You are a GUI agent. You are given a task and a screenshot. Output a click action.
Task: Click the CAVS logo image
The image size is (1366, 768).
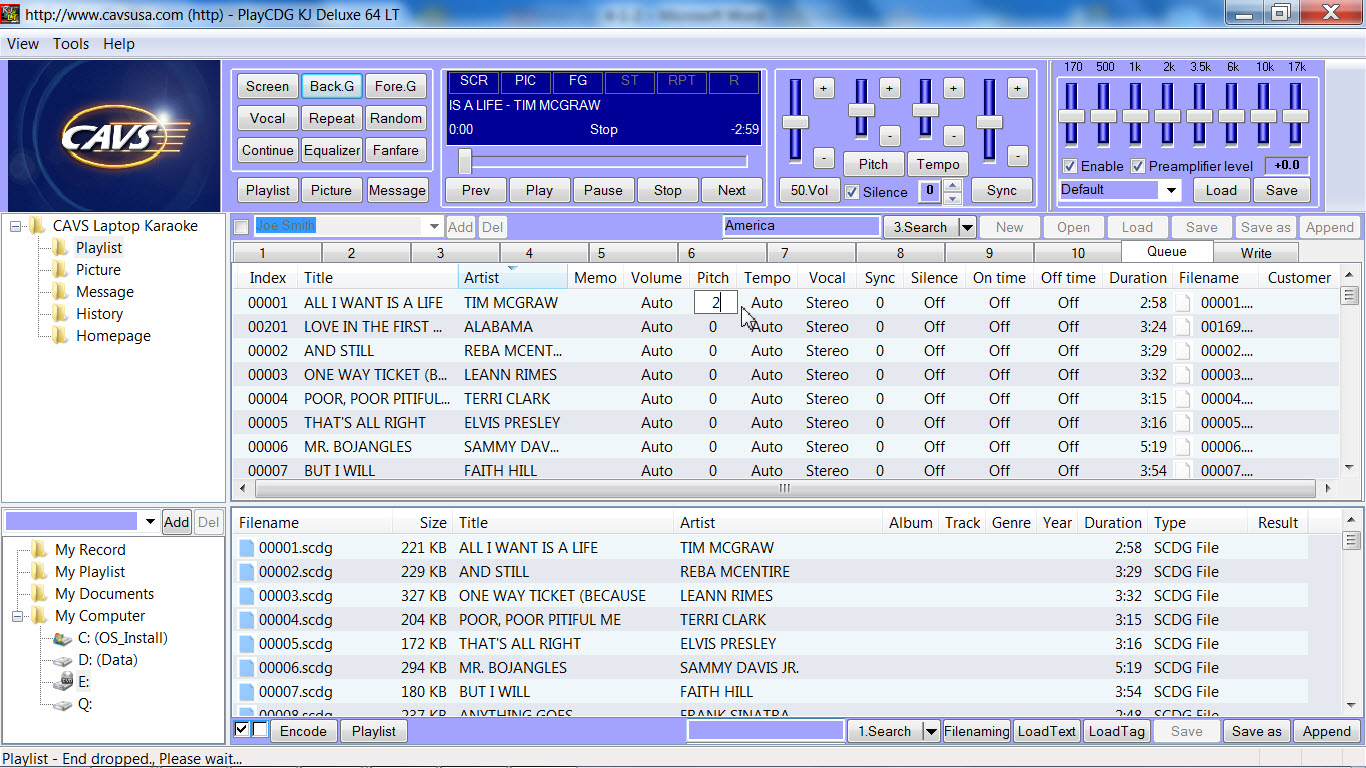tap(113, 135)
